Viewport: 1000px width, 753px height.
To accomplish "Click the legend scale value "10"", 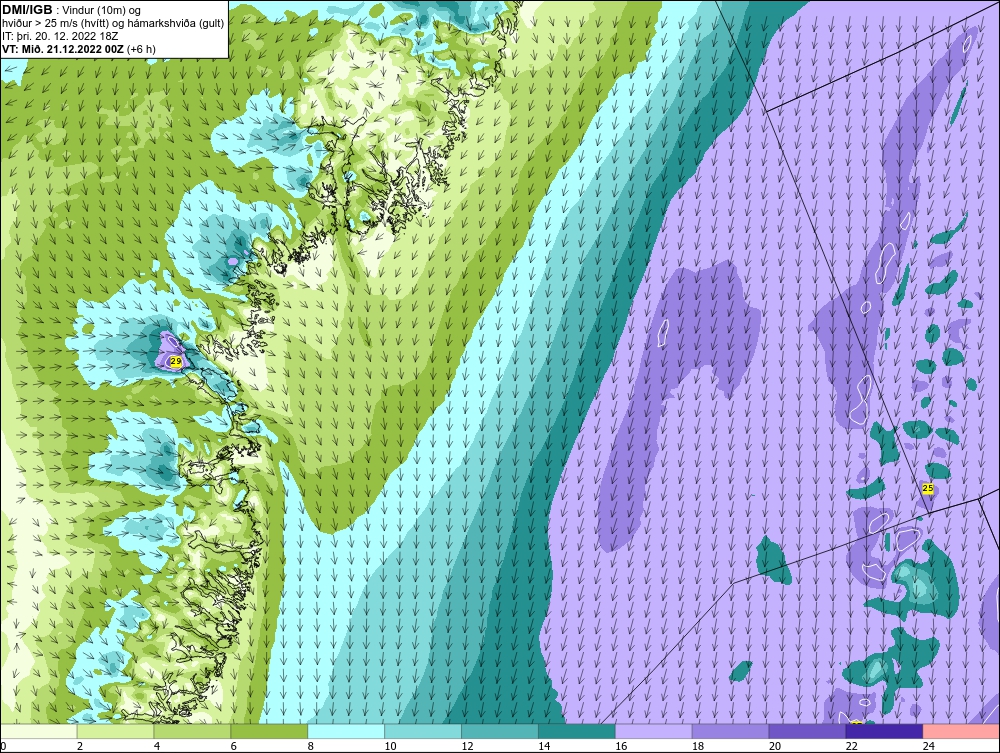I will click(390, 746).
